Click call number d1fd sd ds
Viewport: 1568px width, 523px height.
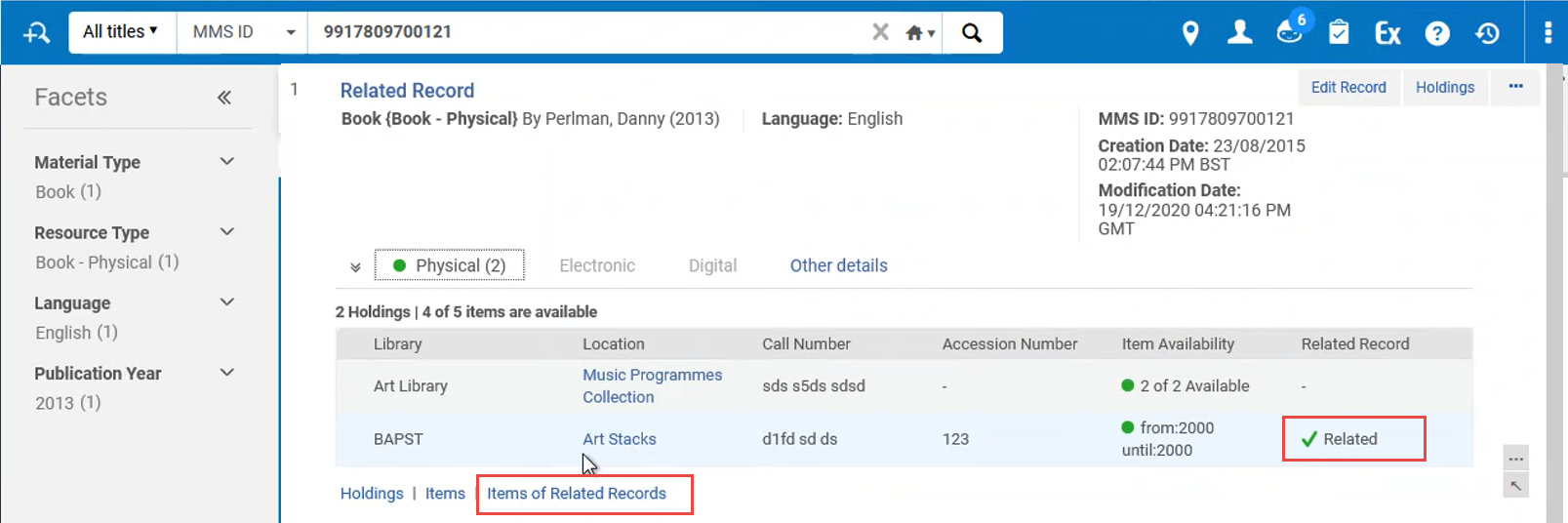[x=800, y=439]
